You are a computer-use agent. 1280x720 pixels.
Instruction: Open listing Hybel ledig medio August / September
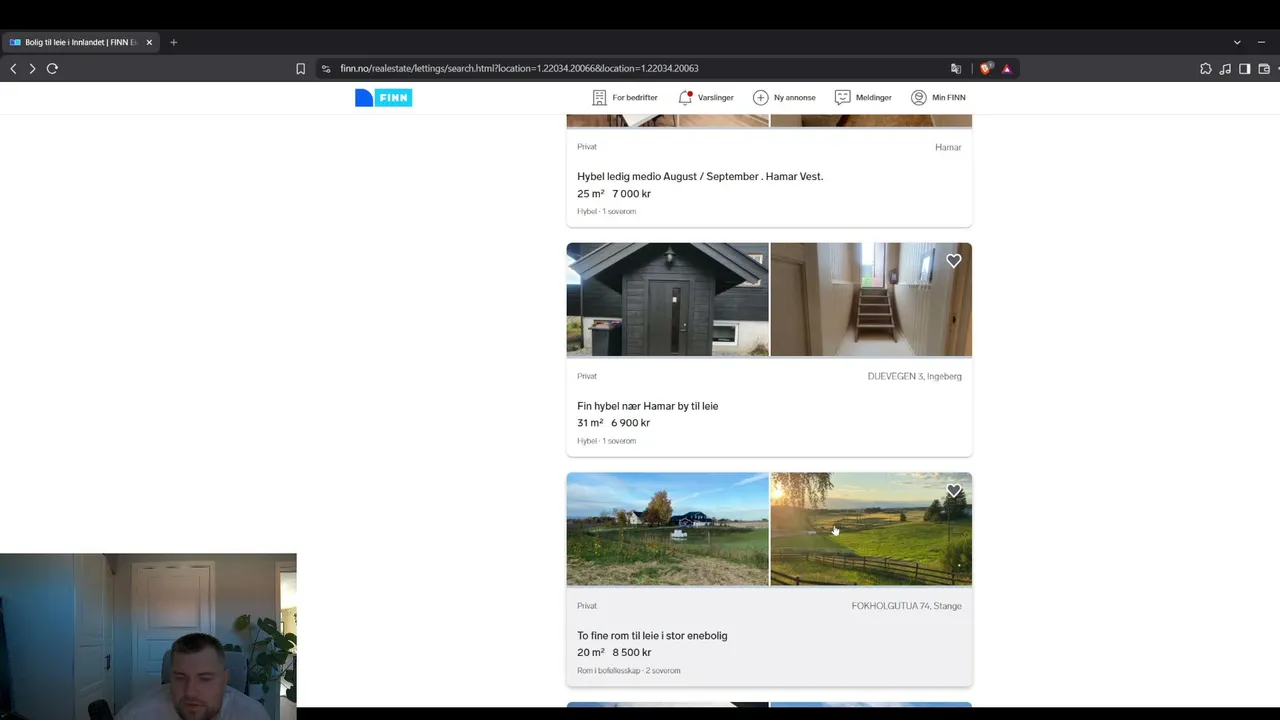(700, 176)
